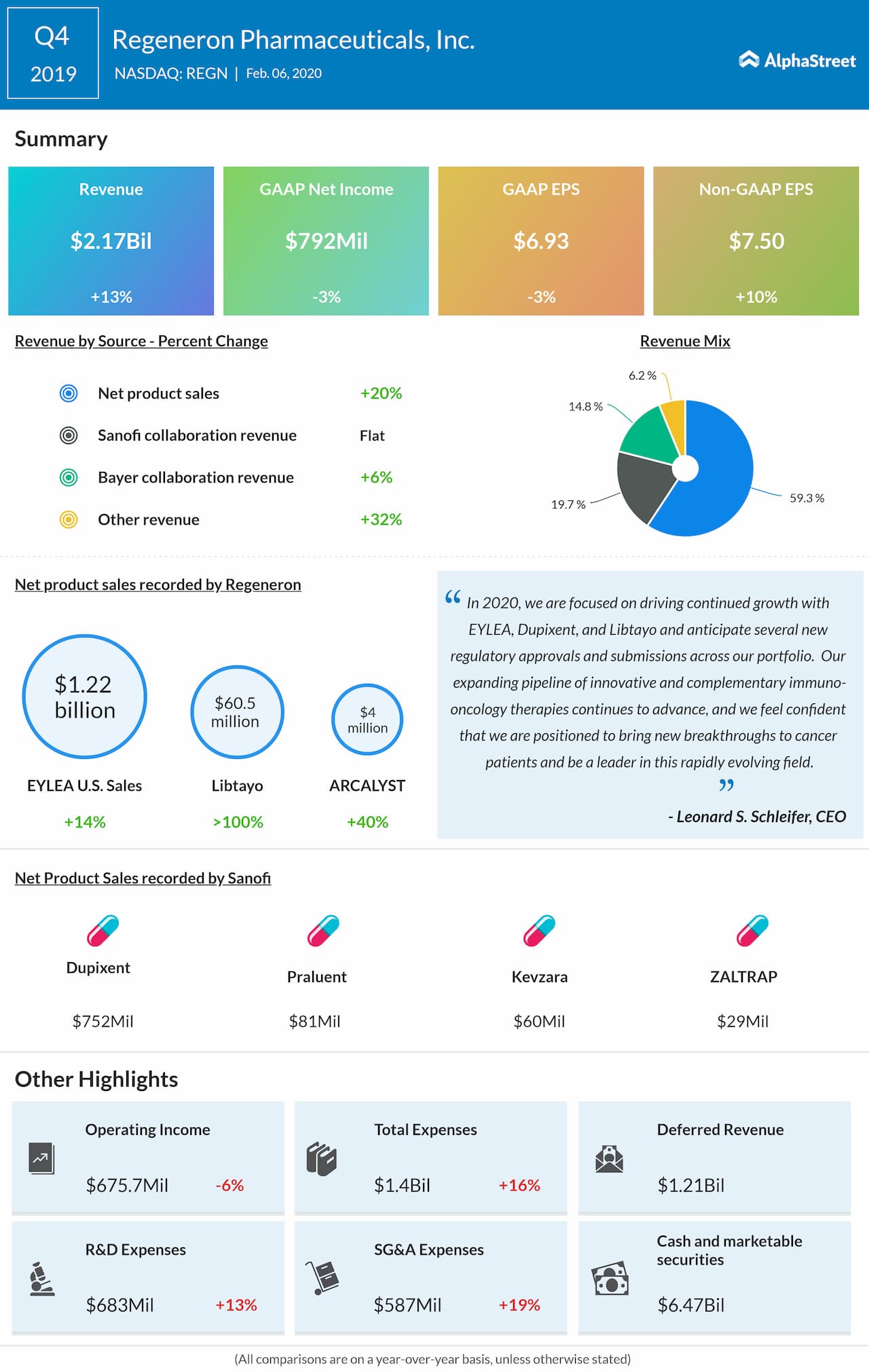Select the blue Net product sales bullet
Screen dimensions: 869x1372
69,393
